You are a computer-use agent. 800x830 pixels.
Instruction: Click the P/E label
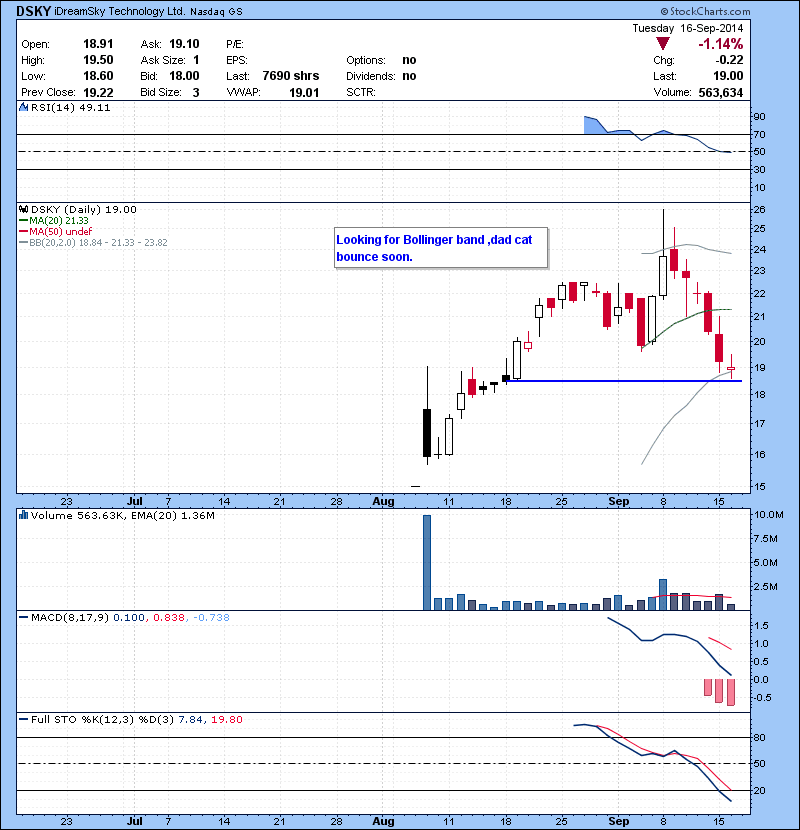tap(235, 44)
